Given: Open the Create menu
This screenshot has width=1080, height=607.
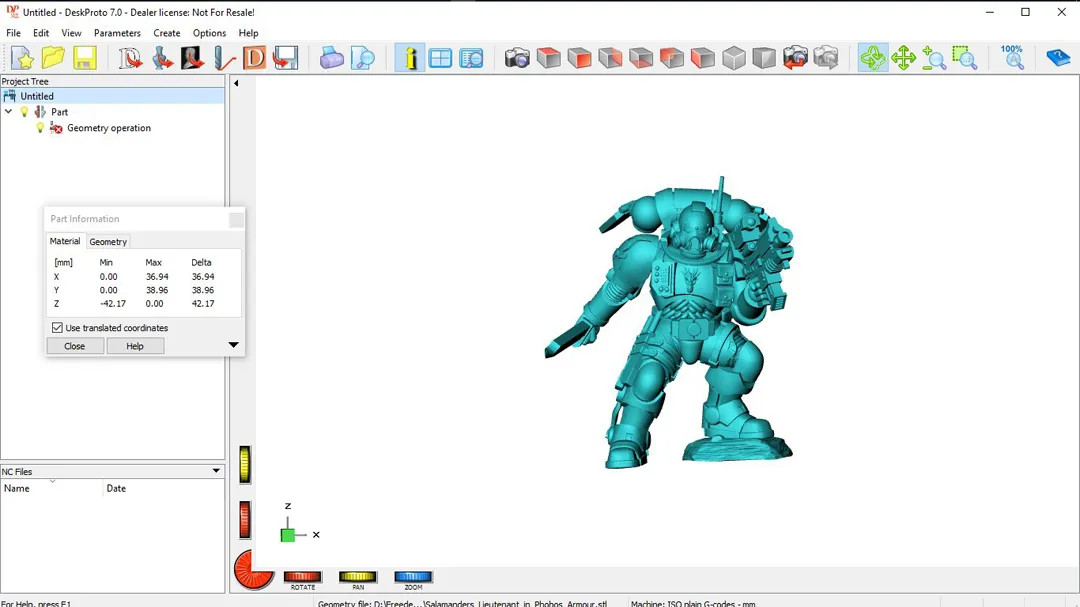Looking at the screenshot, I should click(167, 33).
